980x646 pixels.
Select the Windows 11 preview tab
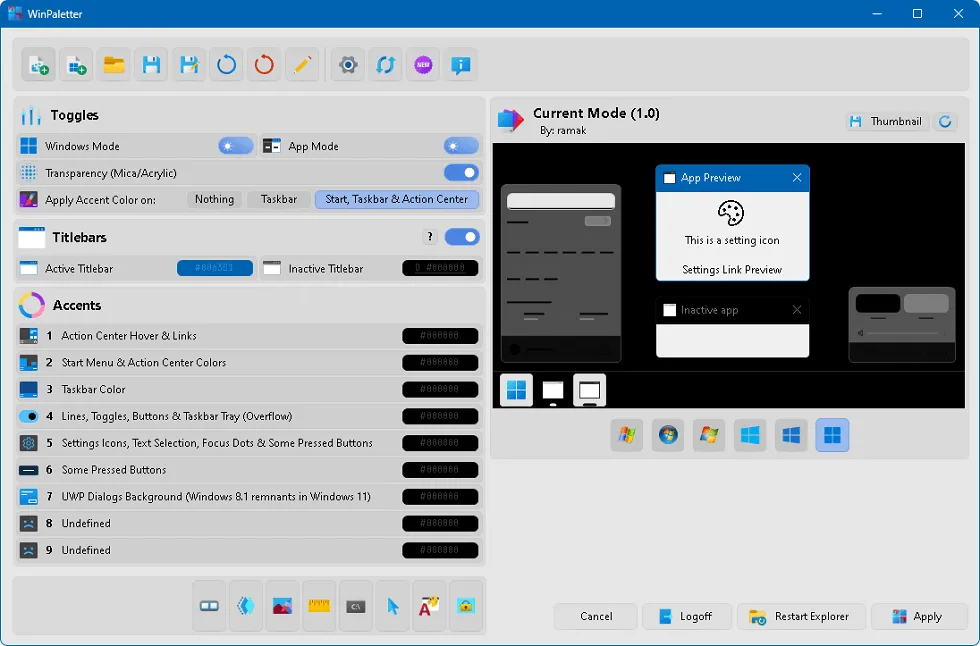(832, 435)
